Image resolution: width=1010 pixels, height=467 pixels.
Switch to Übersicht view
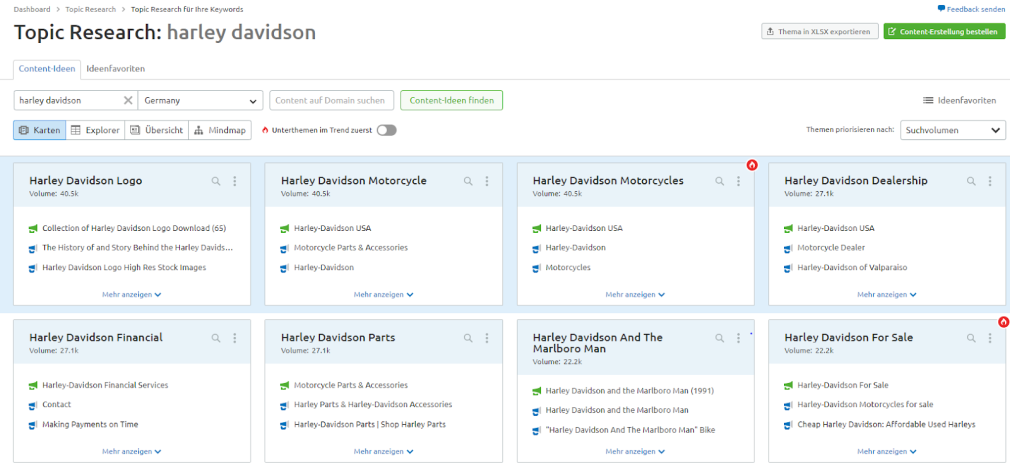coord(157,130)
